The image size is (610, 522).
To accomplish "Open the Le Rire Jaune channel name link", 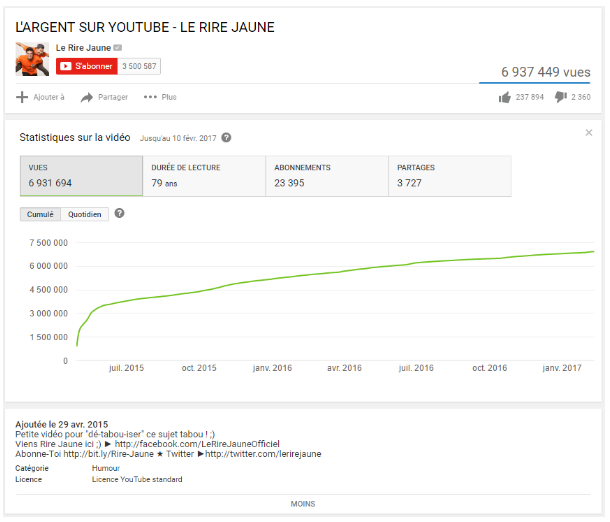I will pos(83,48).
